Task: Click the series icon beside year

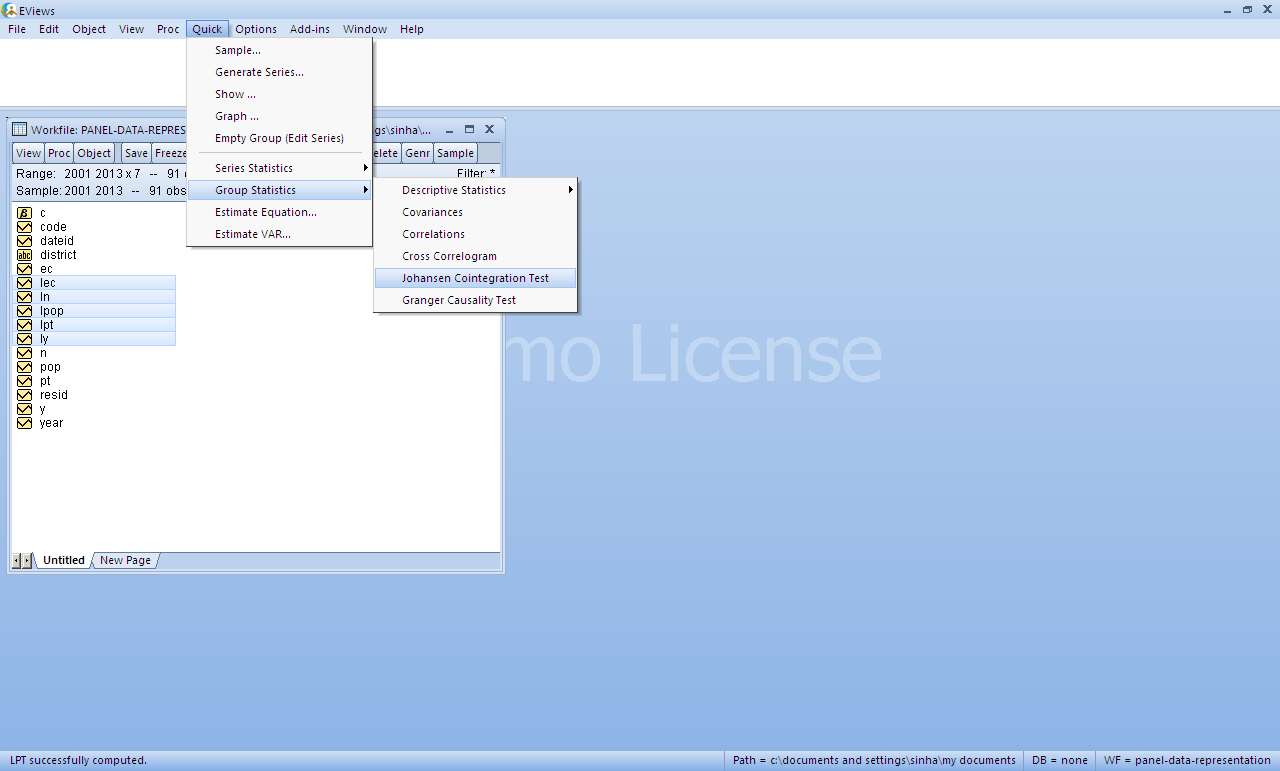Action: coord(25,423)
